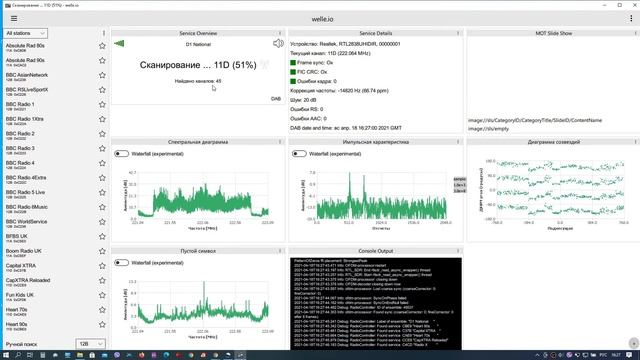Star the CapXTRA Reloaded station
The height and width of the screenshot is (360, 640).
(x=102, y=281)
